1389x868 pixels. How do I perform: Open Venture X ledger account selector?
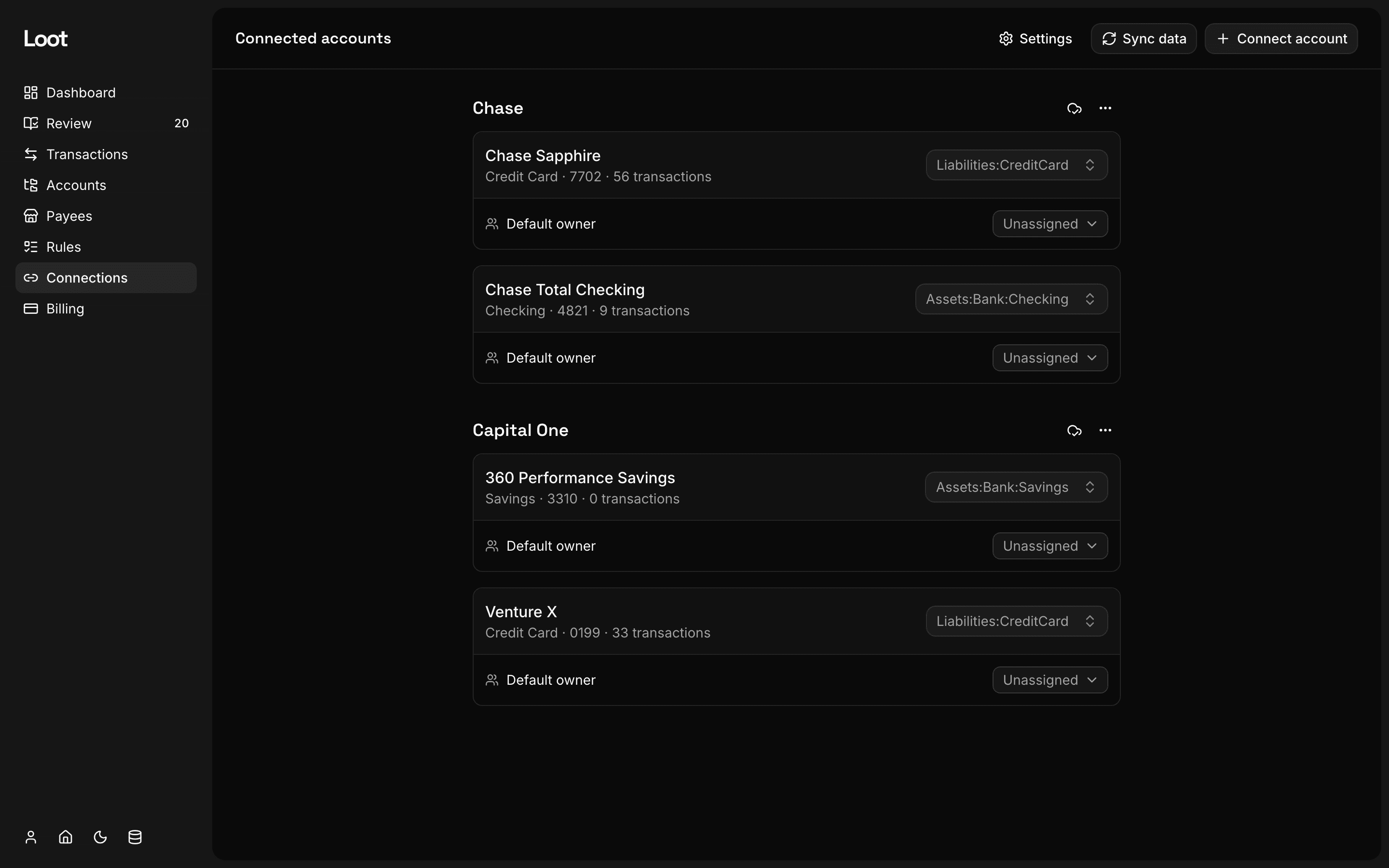pyautogui.click(x=1017, y=621)
